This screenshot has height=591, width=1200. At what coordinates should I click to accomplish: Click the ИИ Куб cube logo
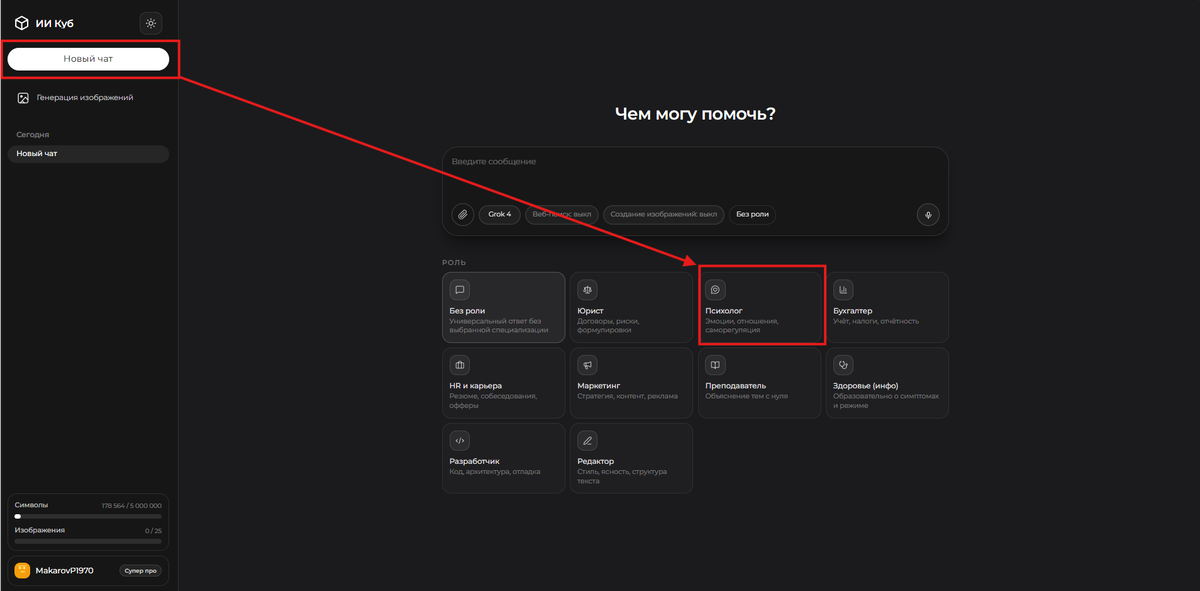(22, 23)
